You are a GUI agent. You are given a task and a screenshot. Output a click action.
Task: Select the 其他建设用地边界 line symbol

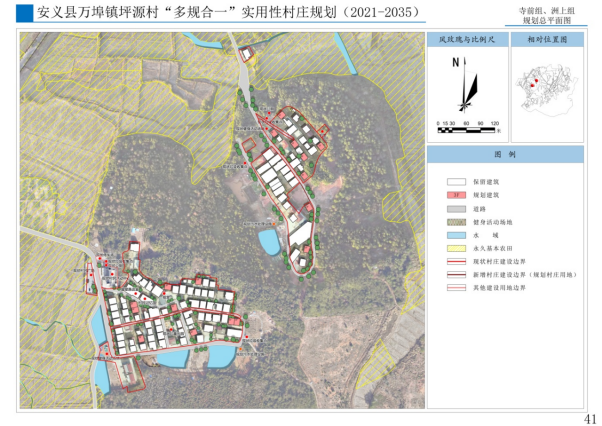point(457,288)
